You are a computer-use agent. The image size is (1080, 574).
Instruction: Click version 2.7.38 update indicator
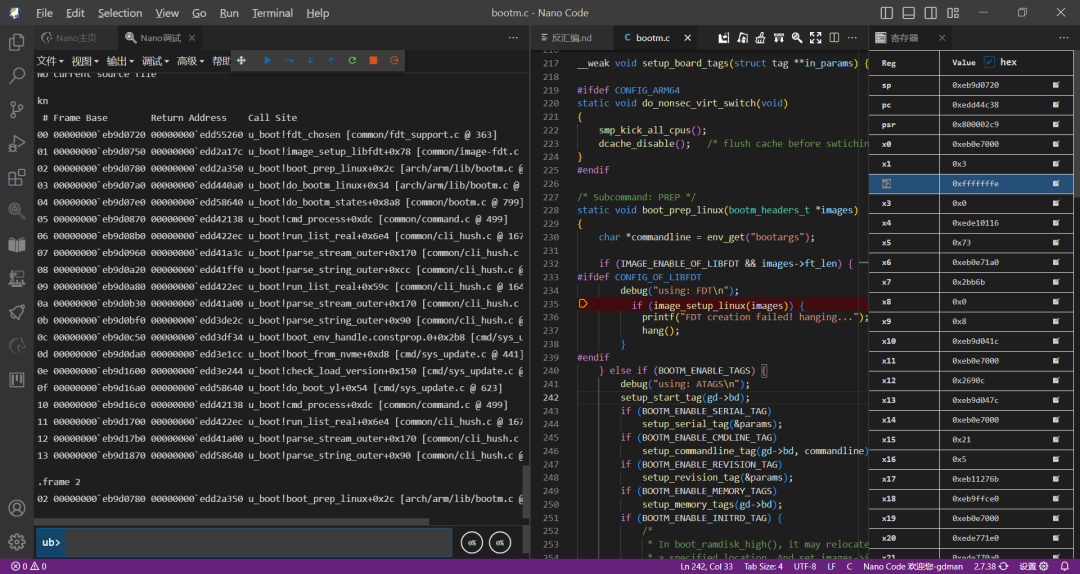click(990, 566)
